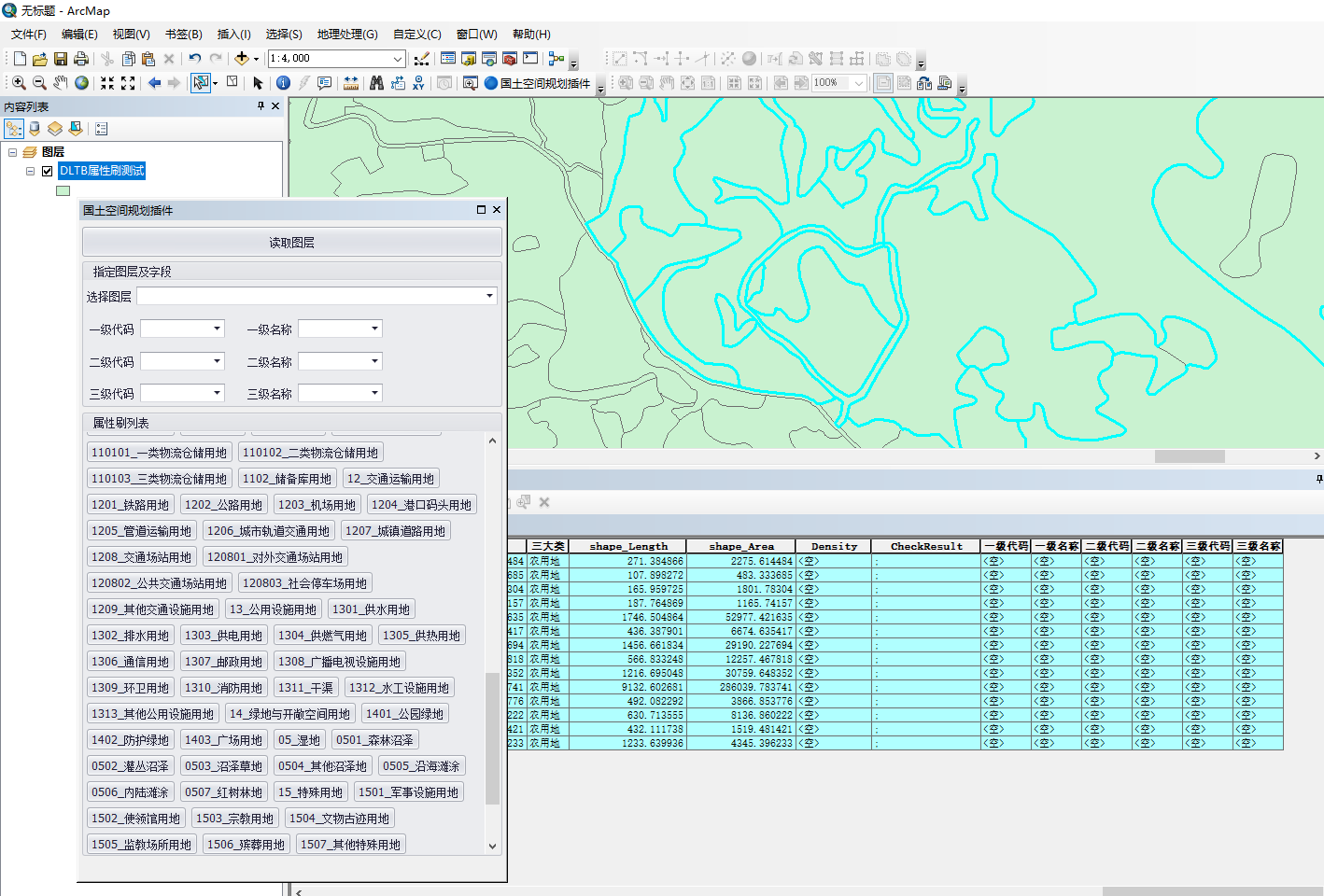This screenshot has height=896, width=1324.
Task: Open the map scale dropdown
Action: (397, 59)
